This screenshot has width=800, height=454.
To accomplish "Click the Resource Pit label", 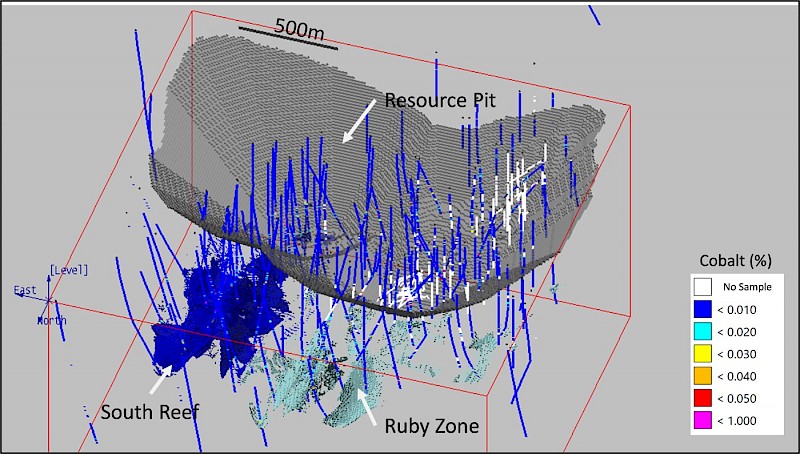I will click(x=440, y=100).
